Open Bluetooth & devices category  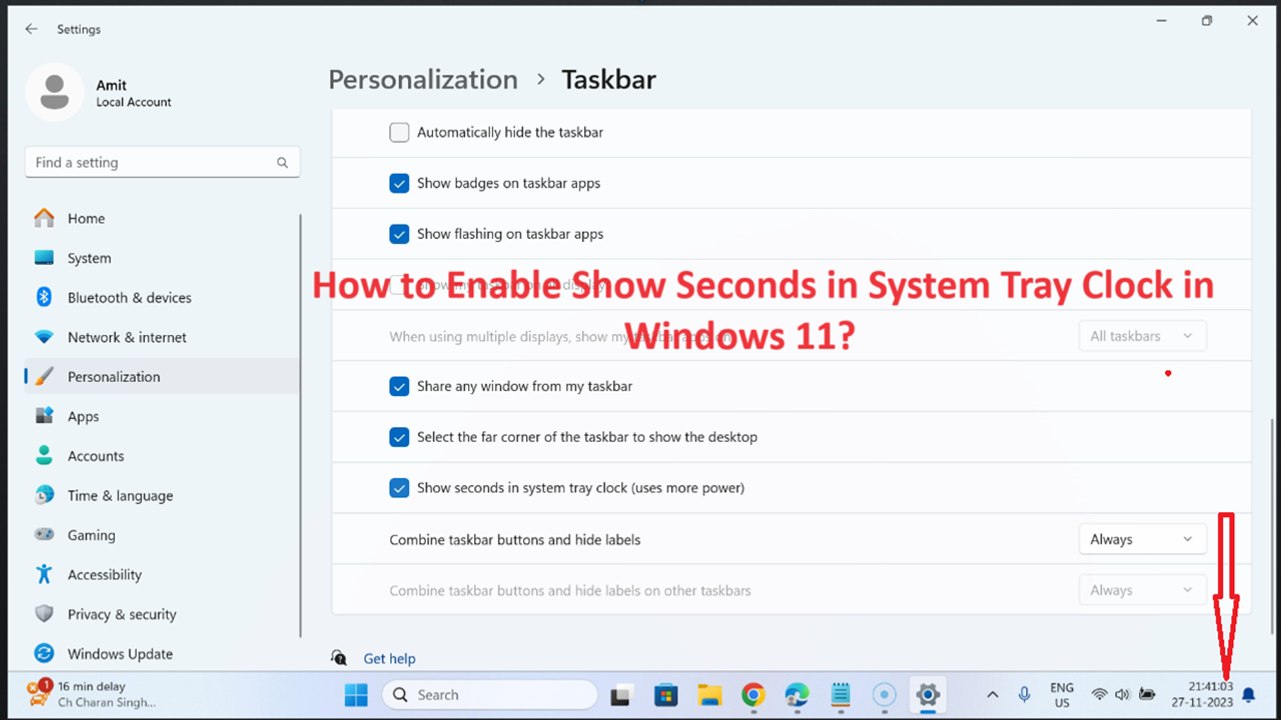point(161,297)
